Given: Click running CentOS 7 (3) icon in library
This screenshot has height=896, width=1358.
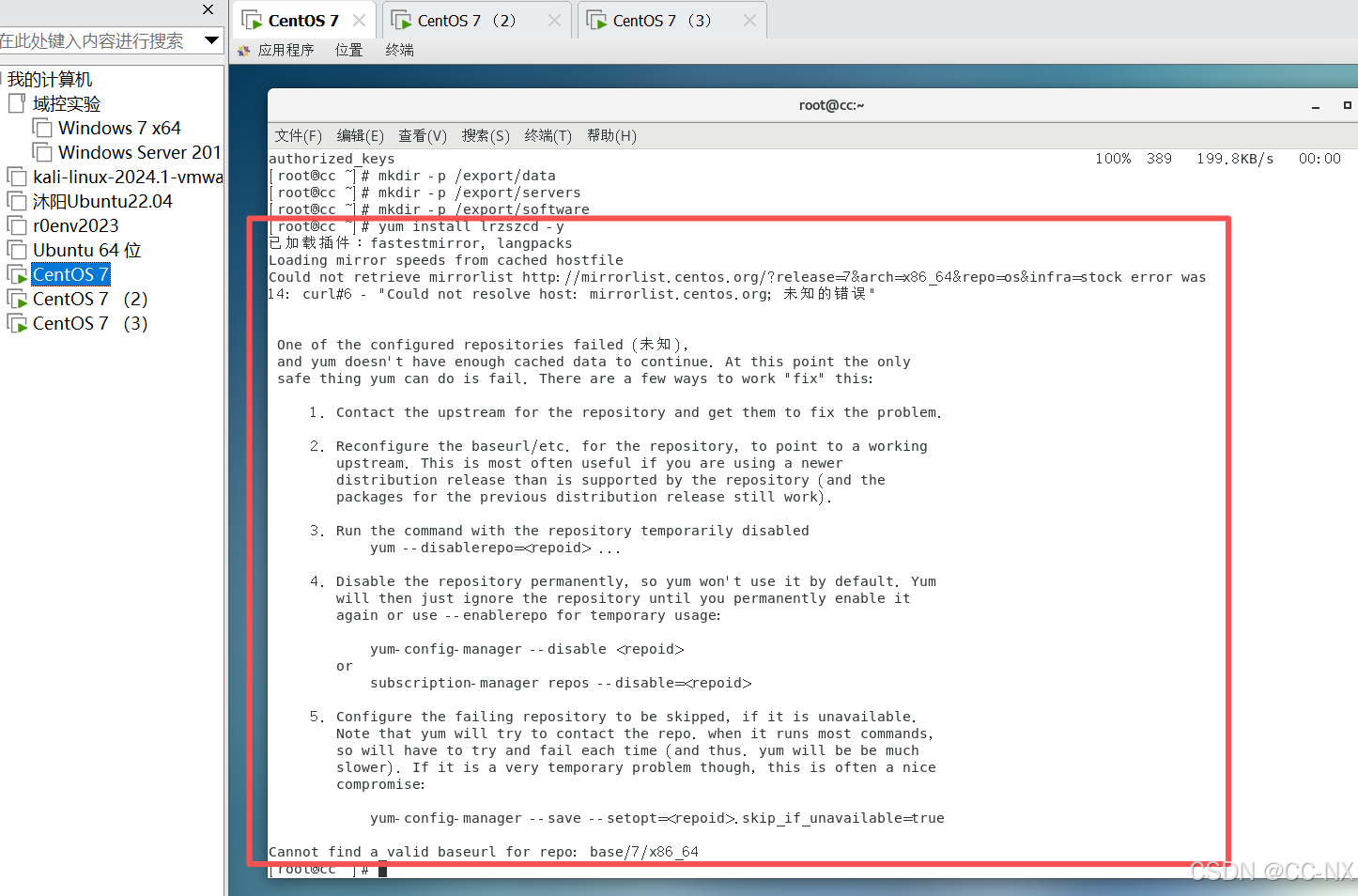Looking at the screenshot, I should tap(17, 323).
